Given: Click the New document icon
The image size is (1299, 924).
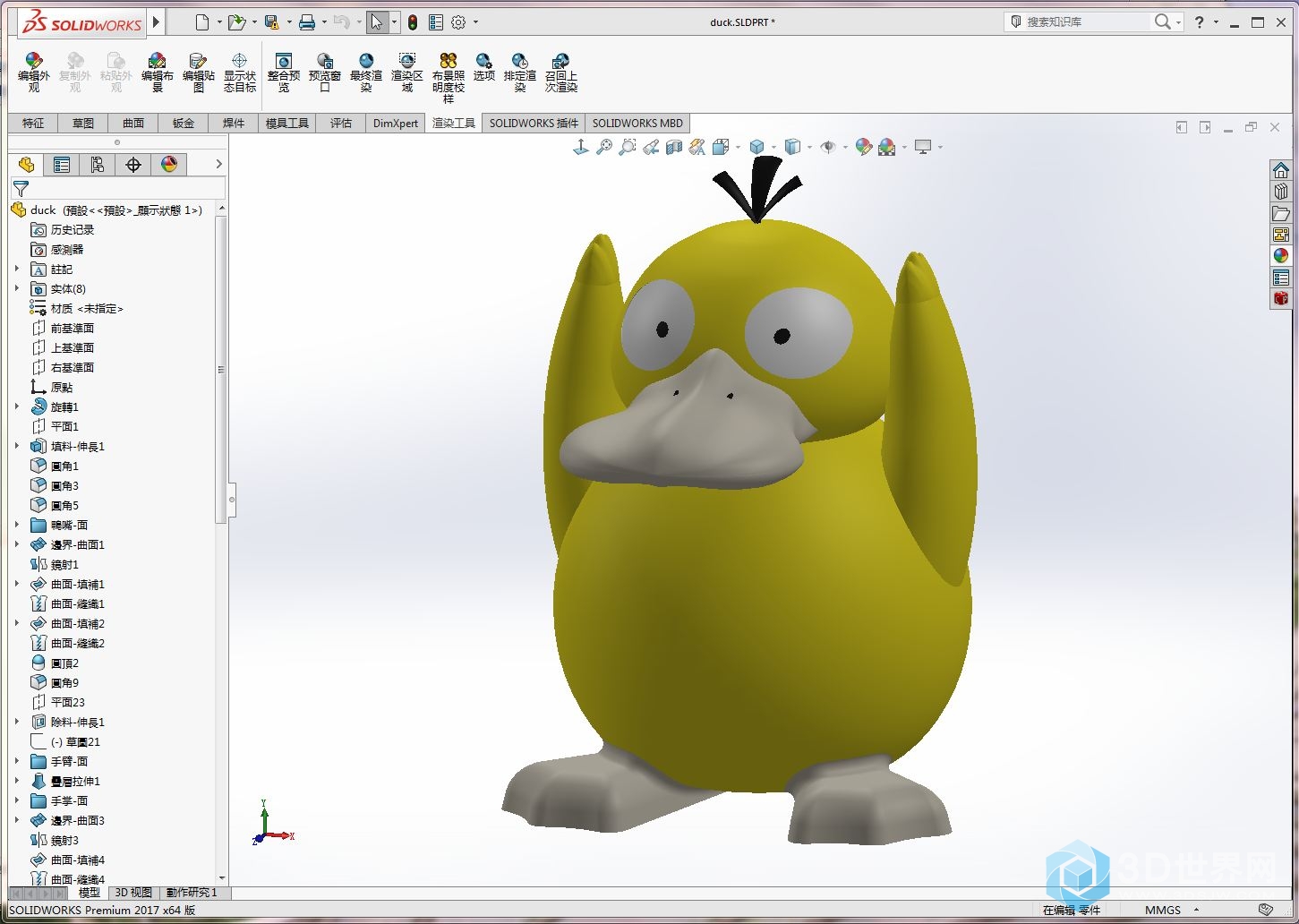Looking at the screenshot, I should coord(202,22).
